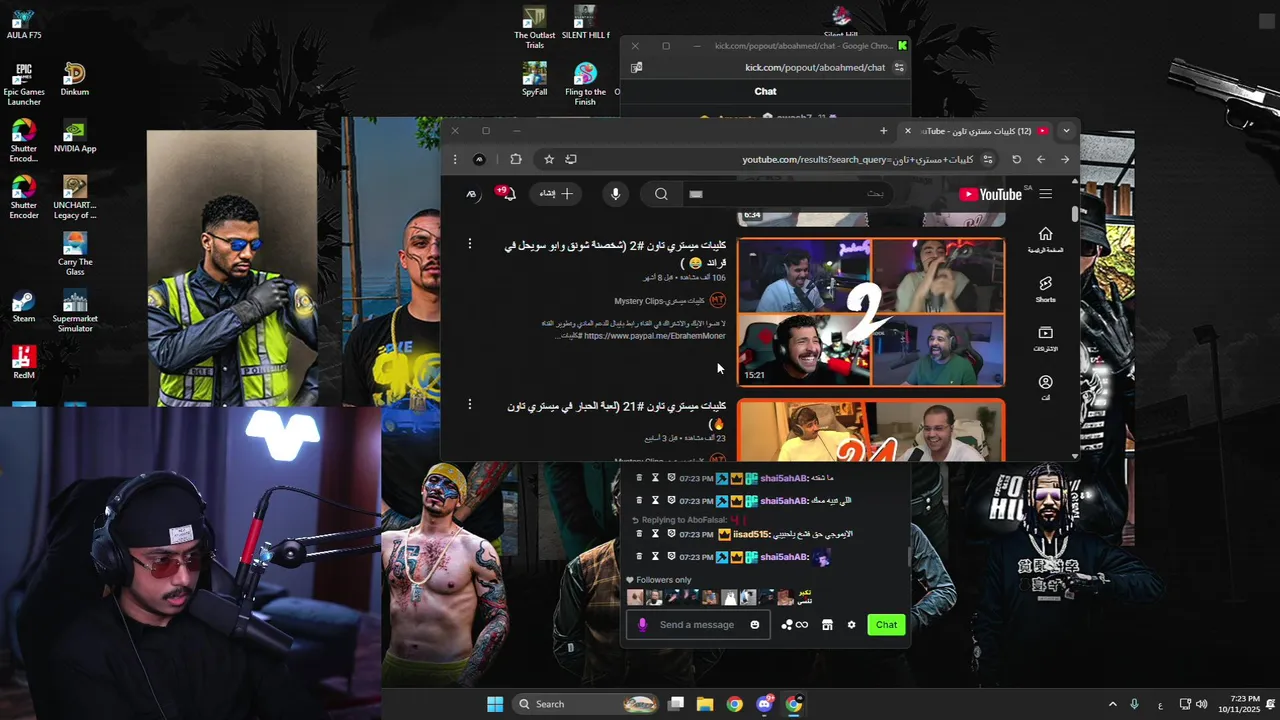Image resolution: width=1280 pixels, height=720 pixels.
Task: Open the media control icon beside bookmark star
Action: pos(571,159)
